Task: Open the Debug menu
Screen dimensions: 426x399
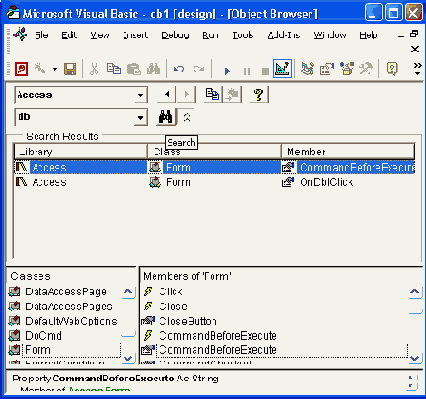Action: 175,35
